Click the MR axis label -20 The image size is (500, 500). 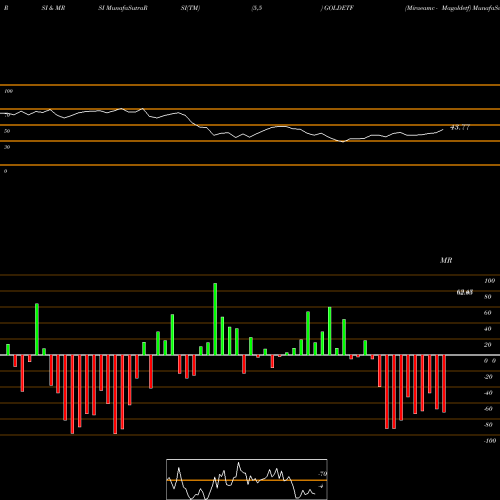(x=488, y=377)
